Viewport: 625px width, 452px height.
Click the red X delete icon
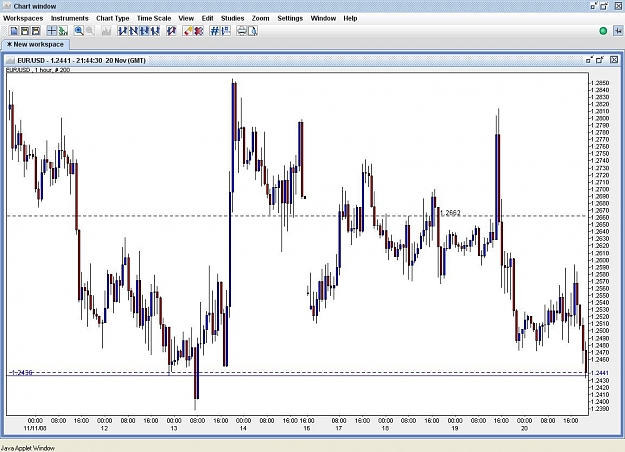coord(199,31)
